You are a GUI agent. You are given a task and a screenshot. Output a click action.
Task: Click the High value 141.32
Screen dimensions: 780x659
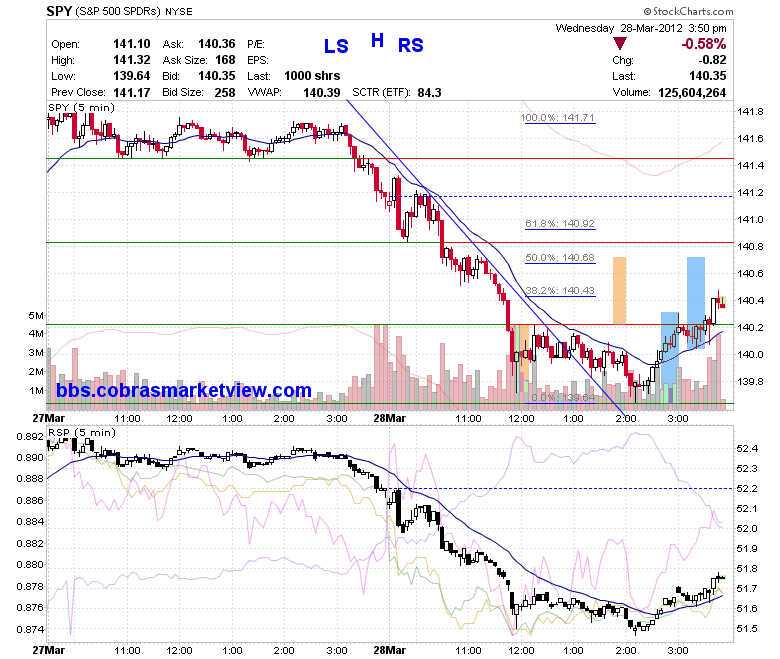pyautogui.click(x=131, y=60)
